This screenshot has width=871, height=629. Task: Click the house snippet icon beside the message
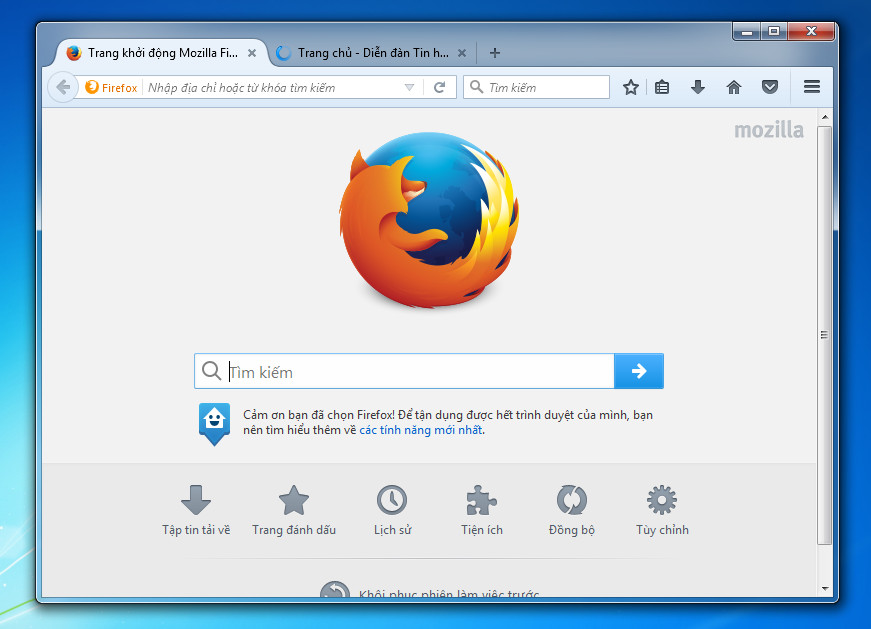[x=214, y=424]
